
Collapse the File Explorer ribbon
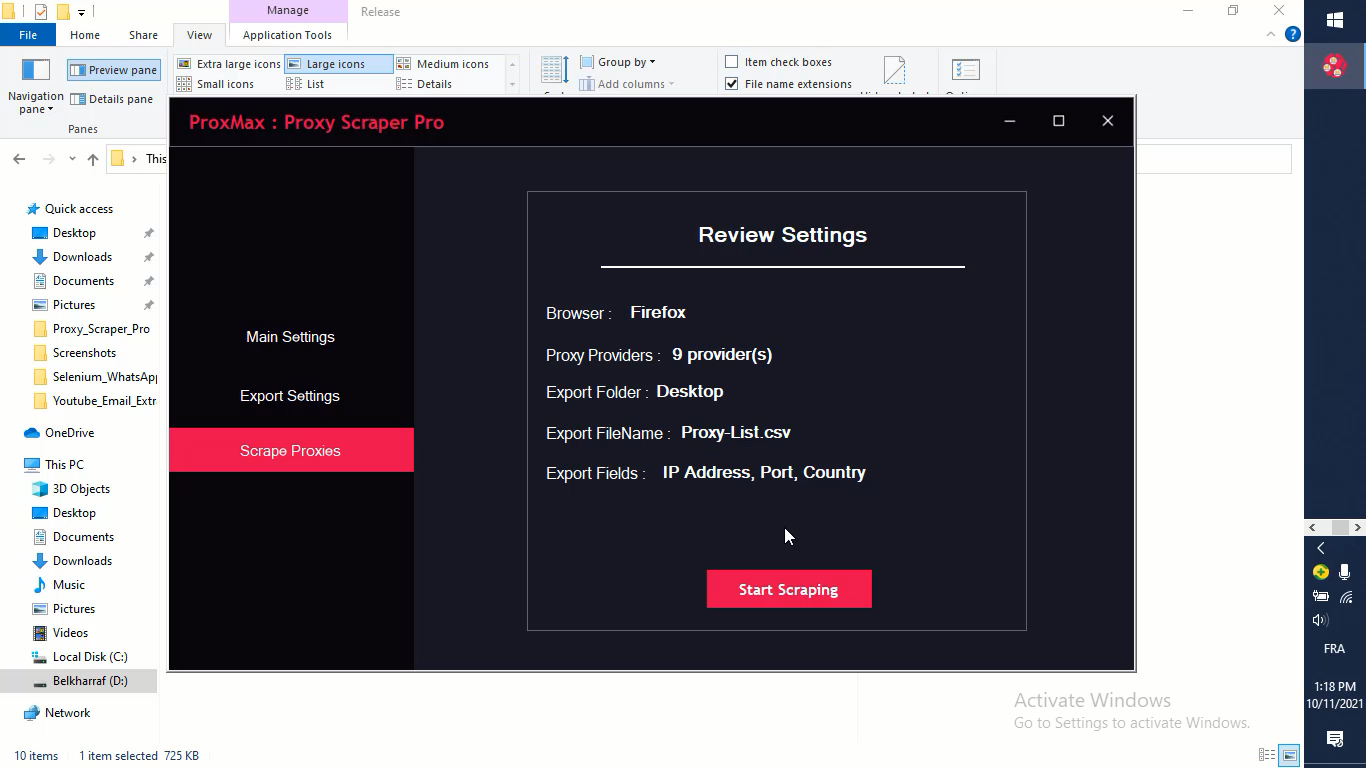pos(1271,34)
